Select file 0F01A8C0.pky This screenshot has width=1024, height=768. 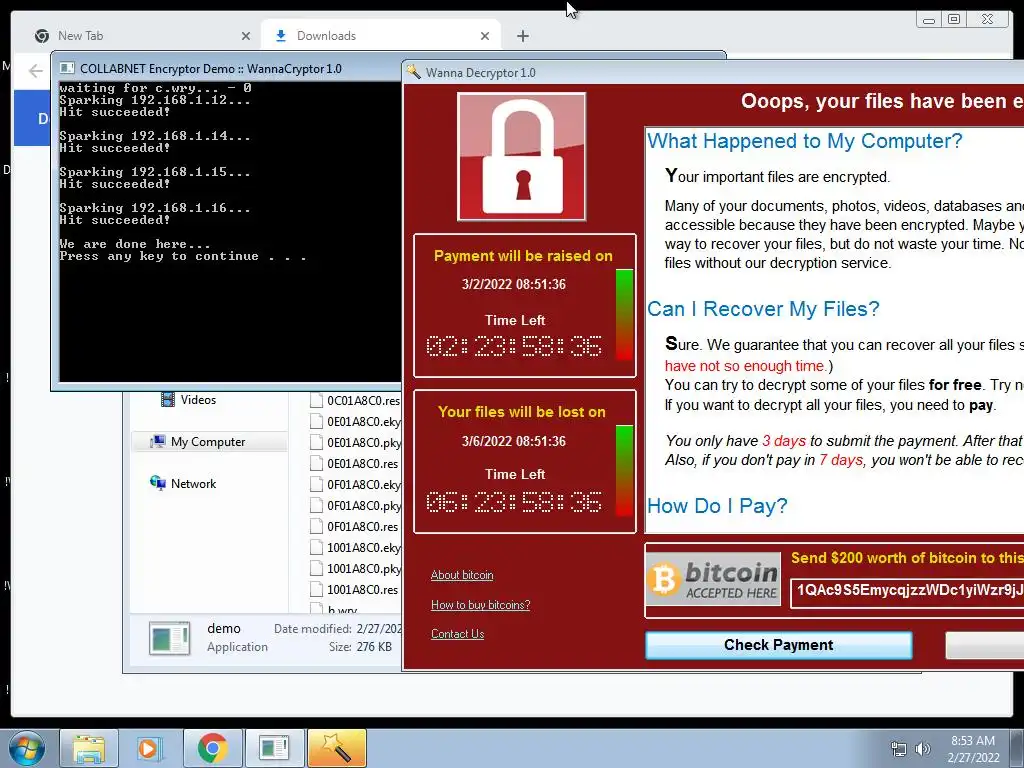(x=356, y=505)
